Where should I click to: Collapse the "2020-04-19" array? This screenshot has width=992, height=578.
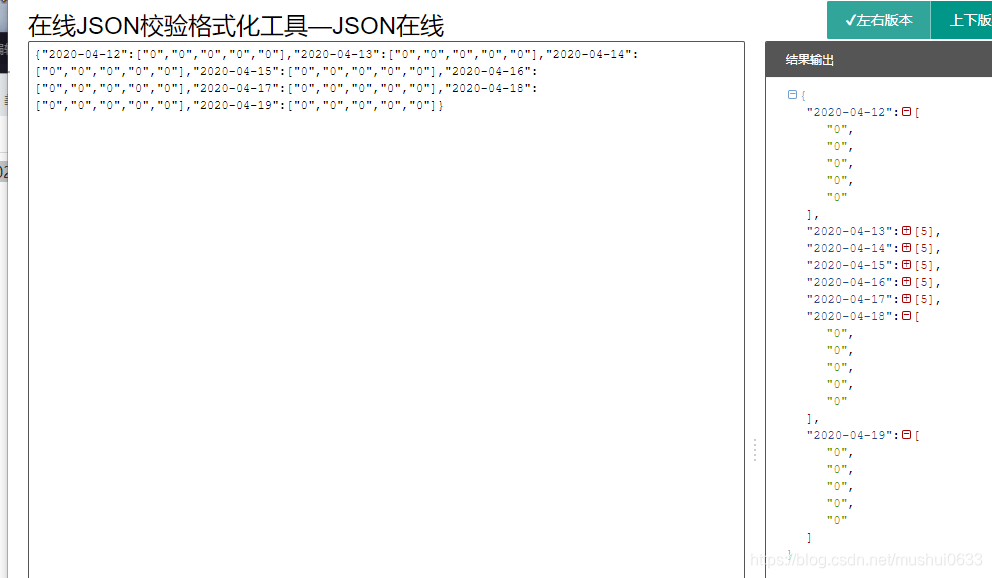click(907, 435)
